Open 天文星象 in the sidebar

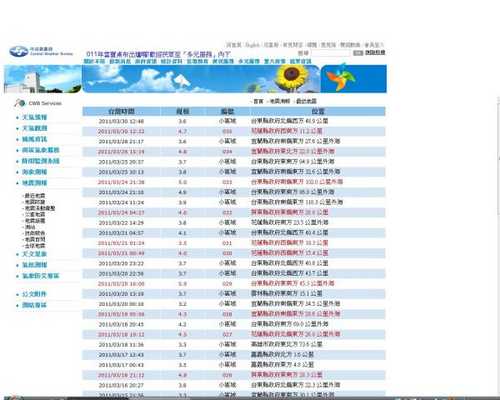pos(34,254)
